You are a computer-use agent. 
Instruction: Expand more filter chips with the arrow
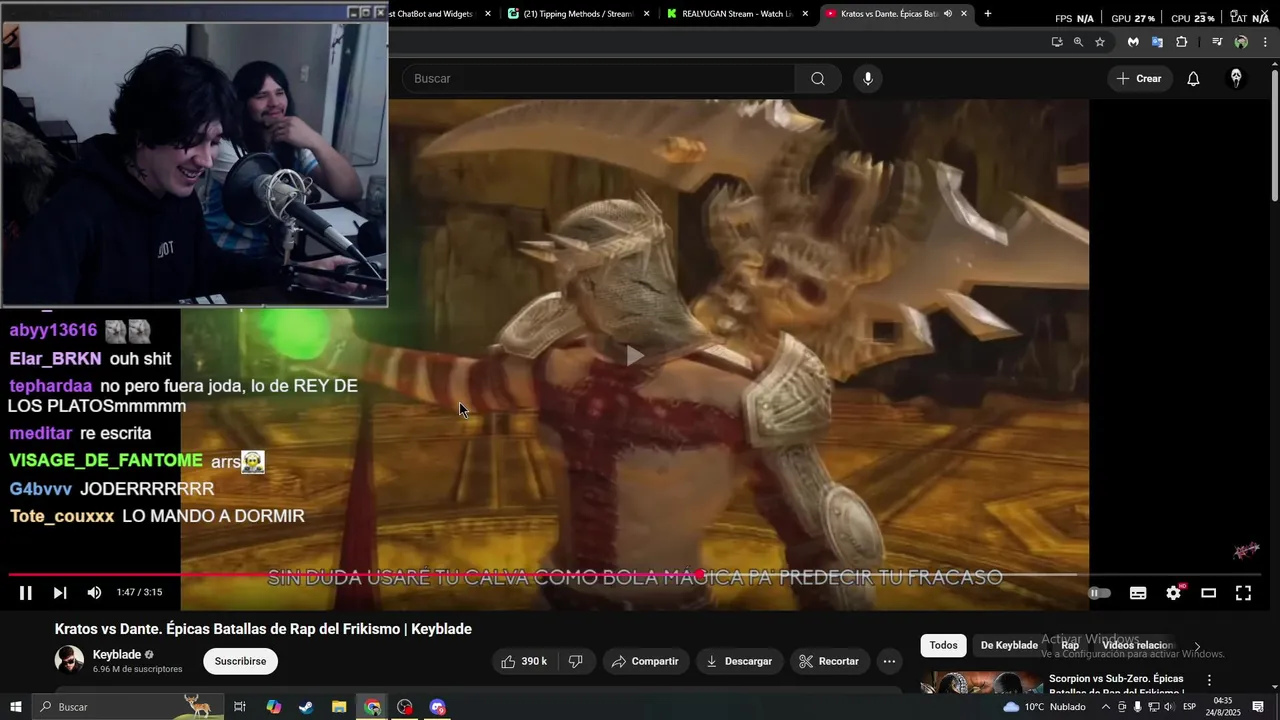pos(1197,647)
